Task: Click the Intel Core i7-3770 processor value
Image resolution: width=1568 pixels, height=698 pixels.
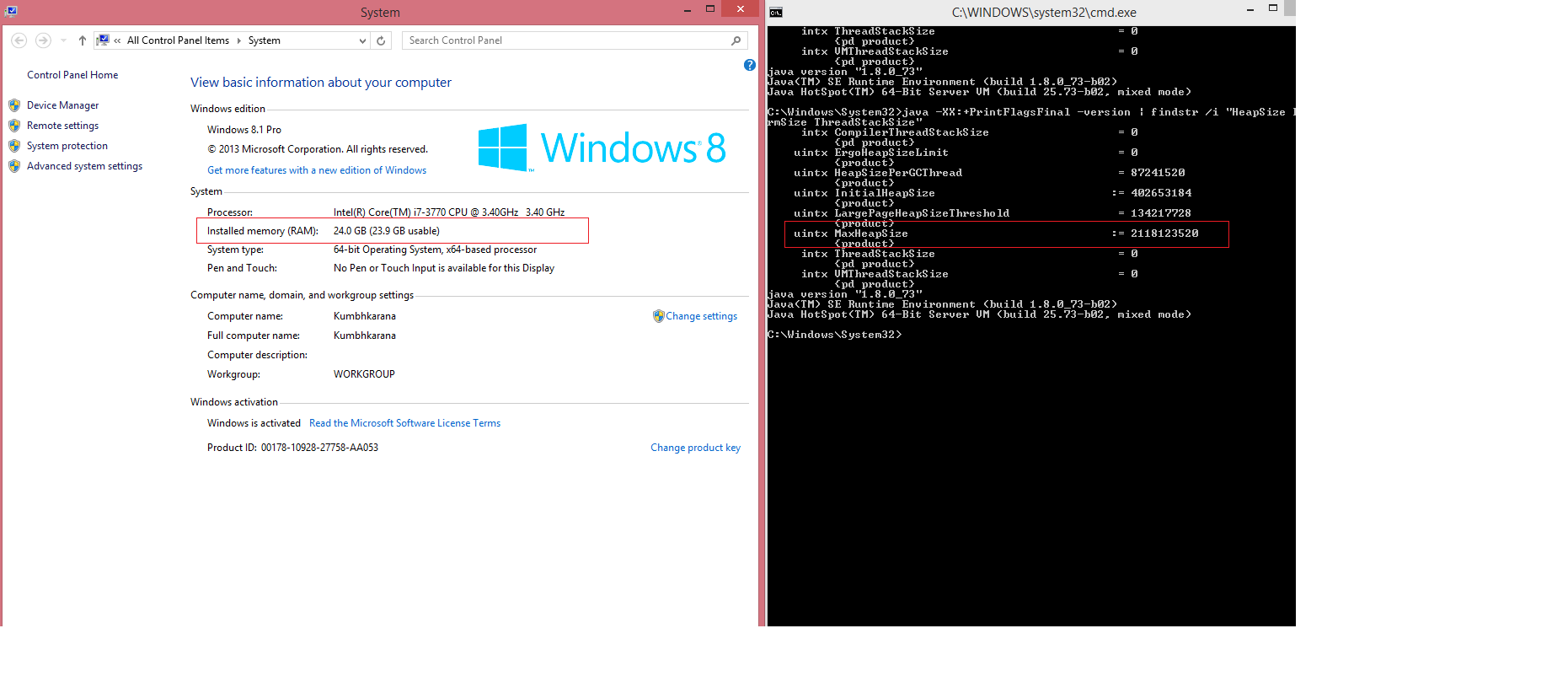Action: (449, 212)
